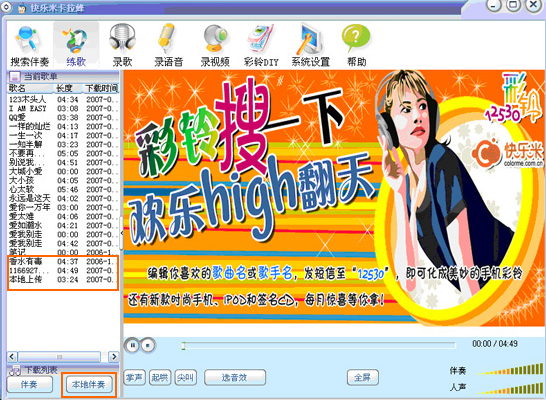Select song 笔记
Viewport: 546px width, 400px height.
pos(63,252)
